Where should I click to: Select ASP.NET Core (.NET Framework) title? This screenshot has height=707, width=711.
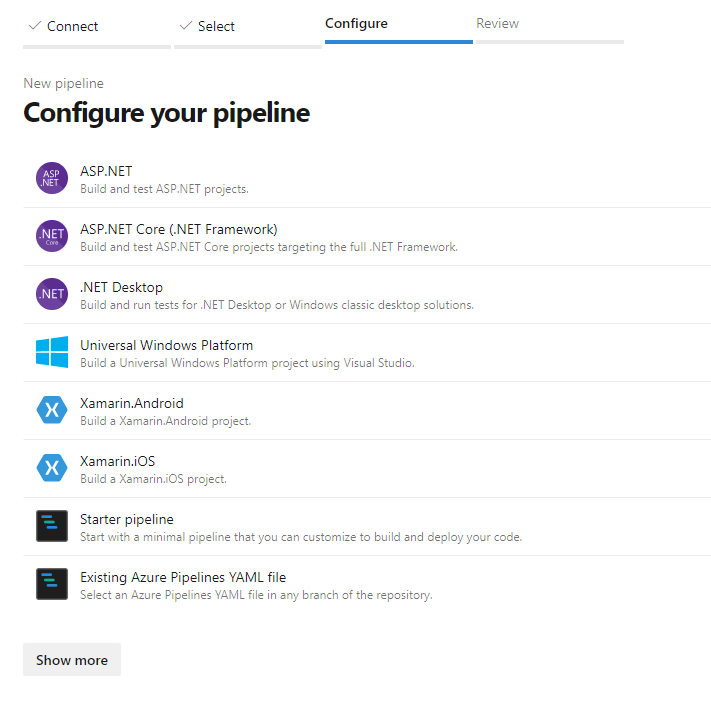pos(179,229)
